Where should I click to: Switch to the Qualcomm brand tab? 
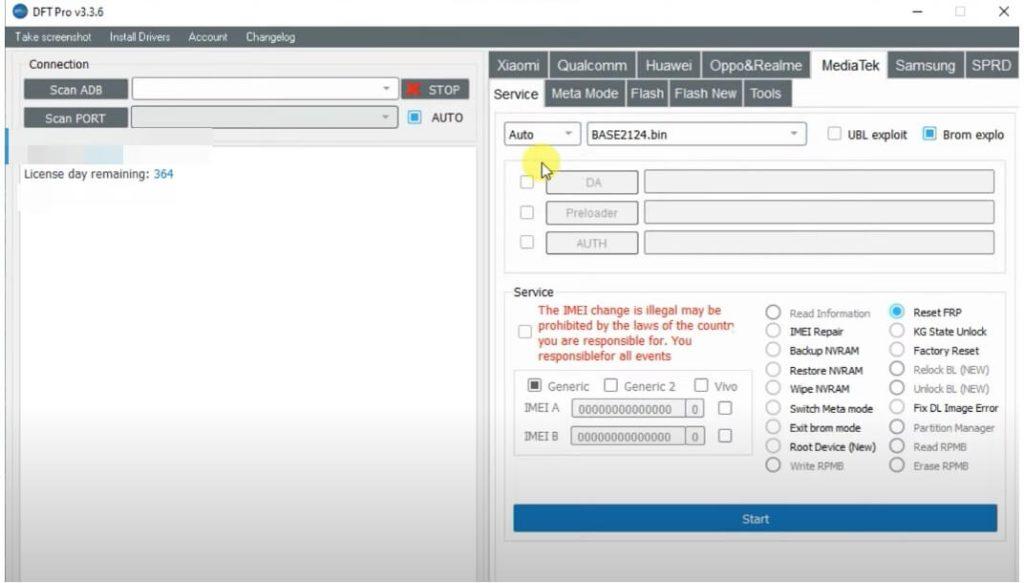click(592, 64)
